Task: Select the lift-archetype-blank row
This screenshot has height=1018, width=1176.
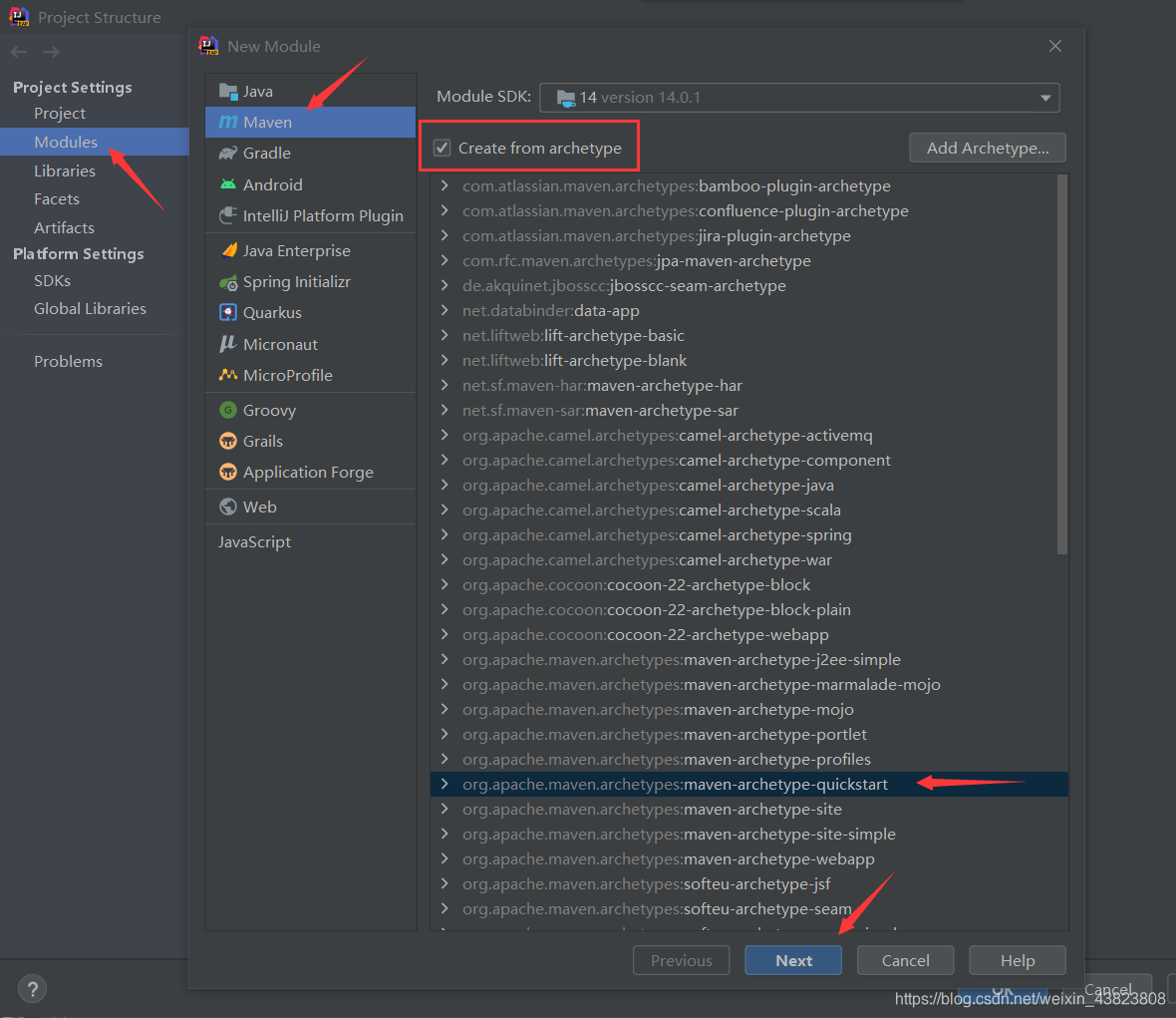Action: pos(749,360)
